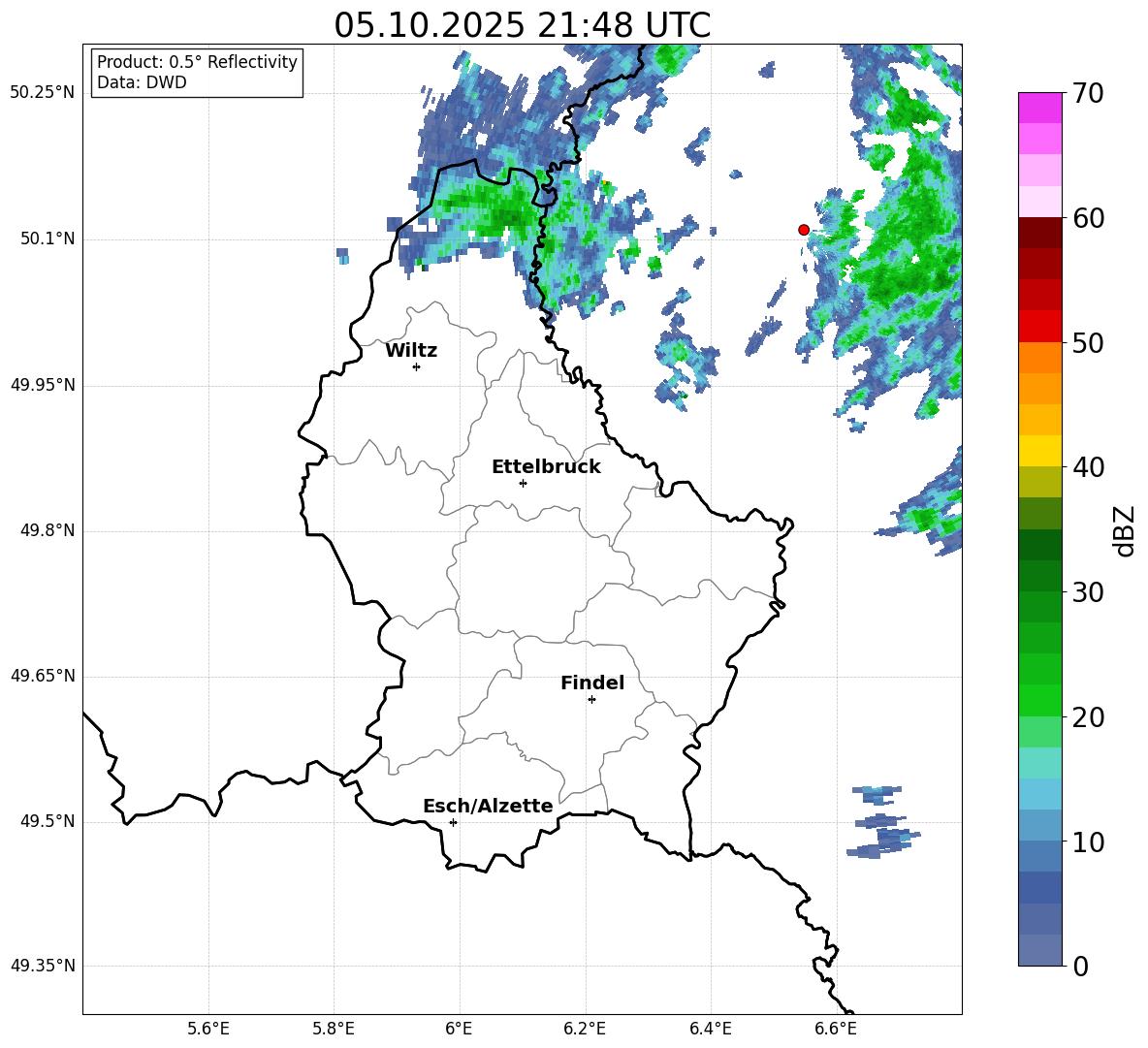The width and height of the screenshot is (1148, 1048).
Task: Click the Product: 0.5° Reflectivity text
Action: pyautogui.click(x=197, y=62)
